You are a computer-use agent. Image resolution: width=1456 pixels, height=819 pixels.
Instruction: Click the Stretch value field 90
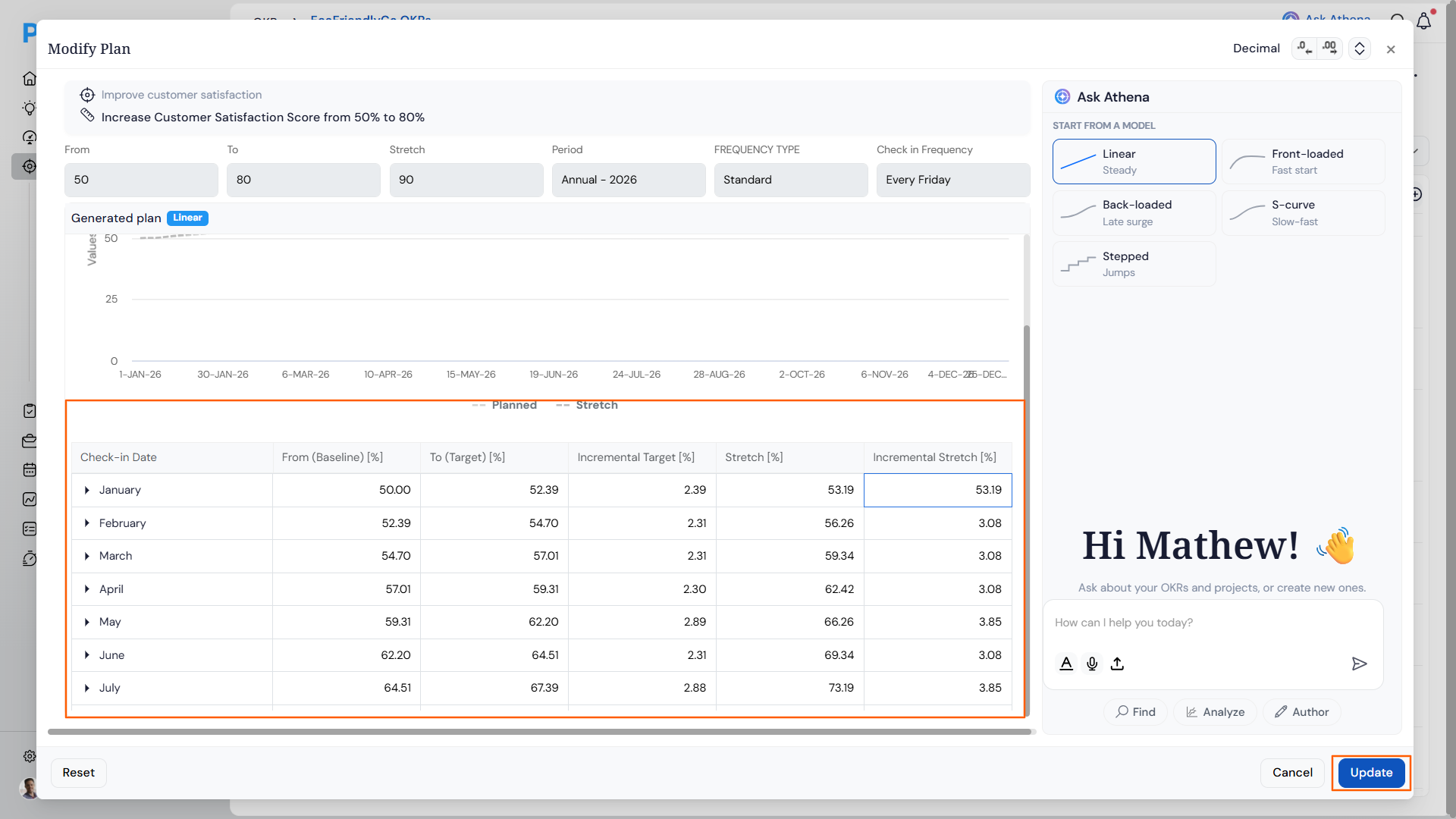point(466,180)
